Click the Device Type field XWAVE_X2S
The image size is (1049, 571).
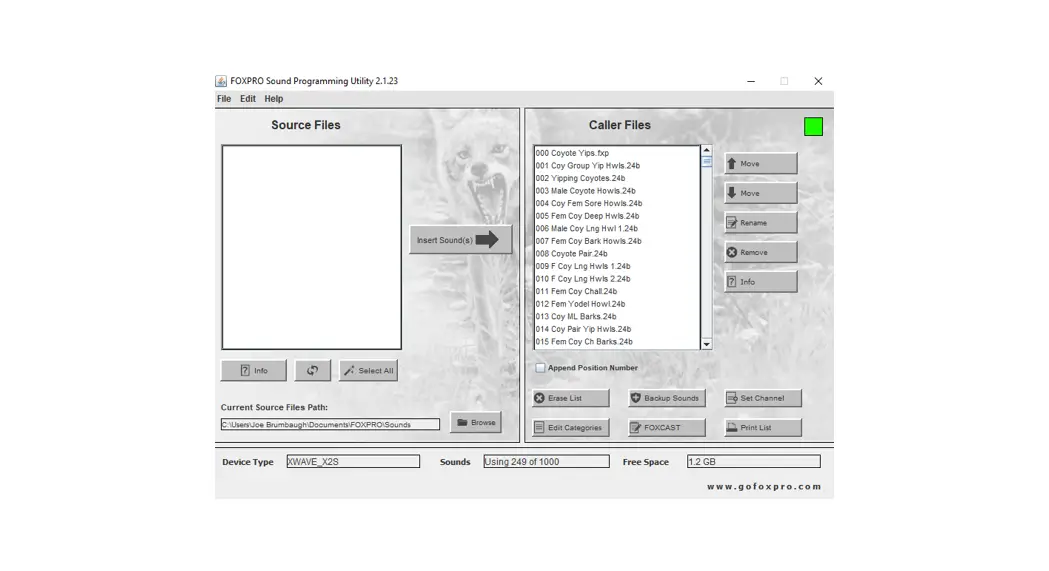pos(353,461)
